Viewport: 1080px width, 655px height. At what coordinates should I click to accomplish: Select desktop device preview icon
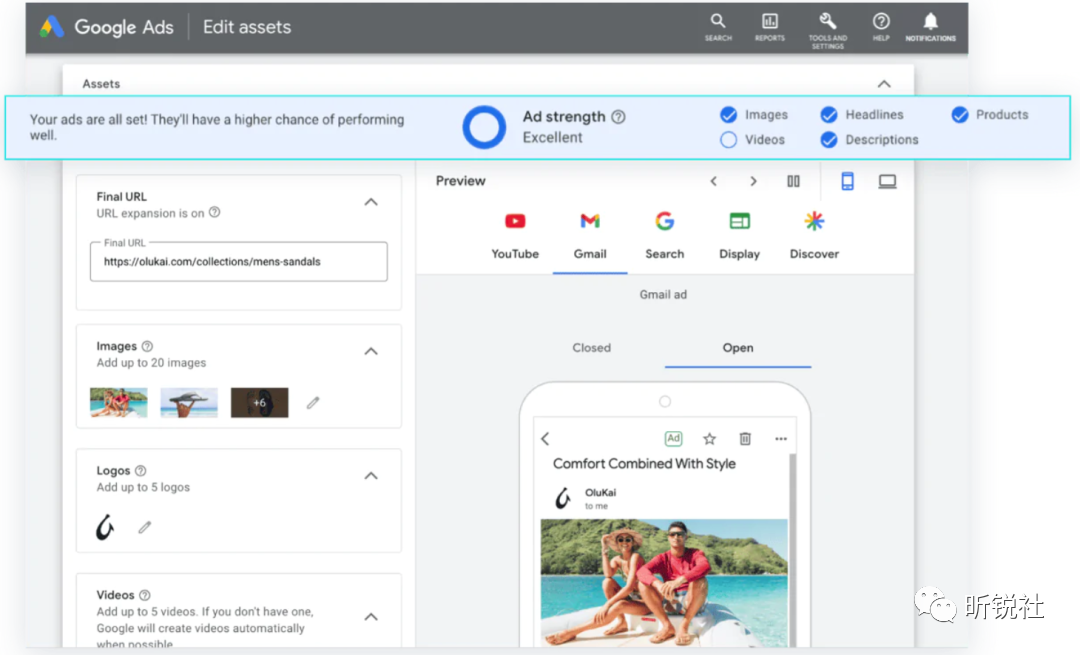click(x=887, y=181)
